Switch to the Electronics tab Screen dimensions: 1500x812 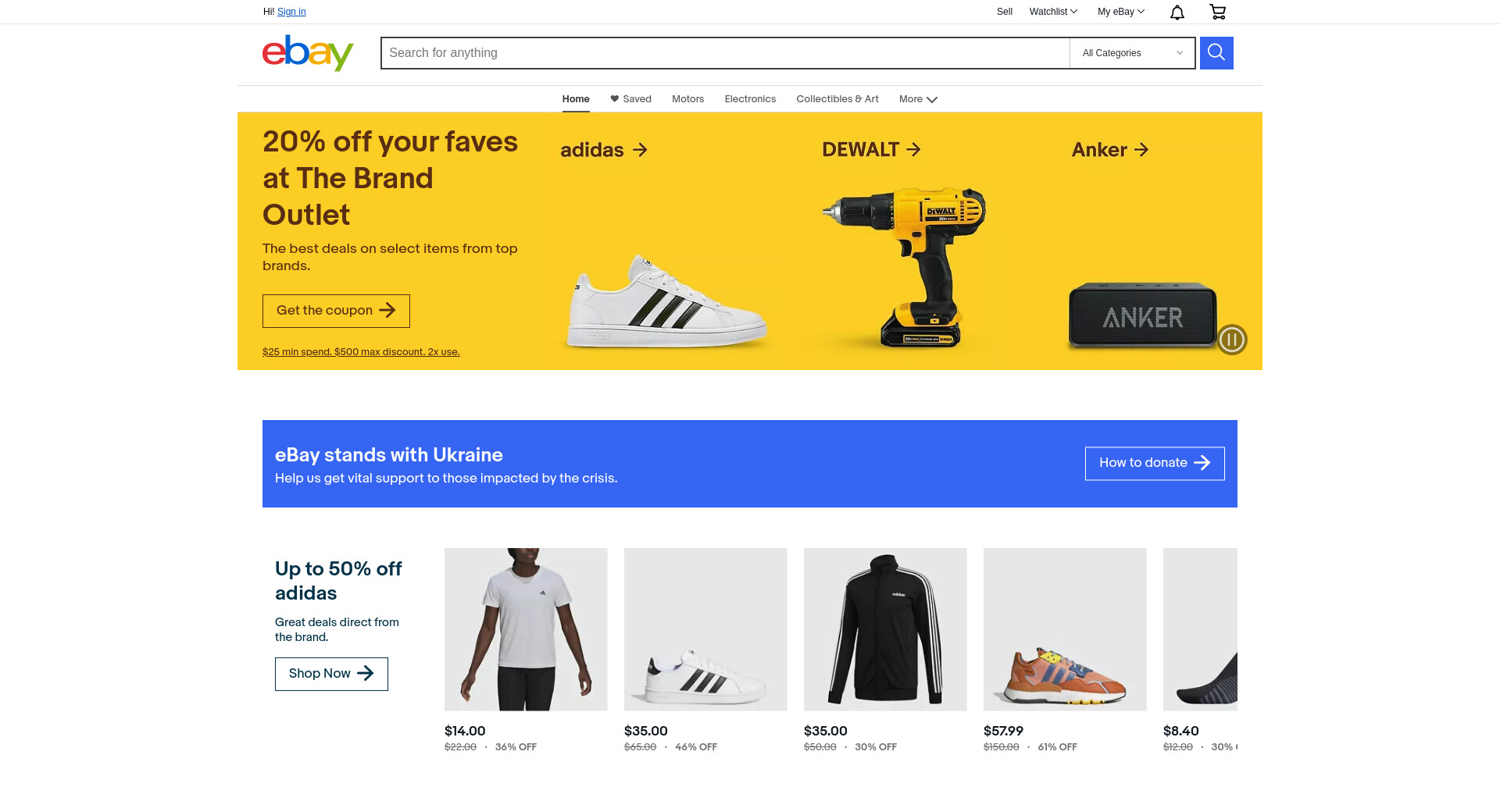tap(750, 99)
